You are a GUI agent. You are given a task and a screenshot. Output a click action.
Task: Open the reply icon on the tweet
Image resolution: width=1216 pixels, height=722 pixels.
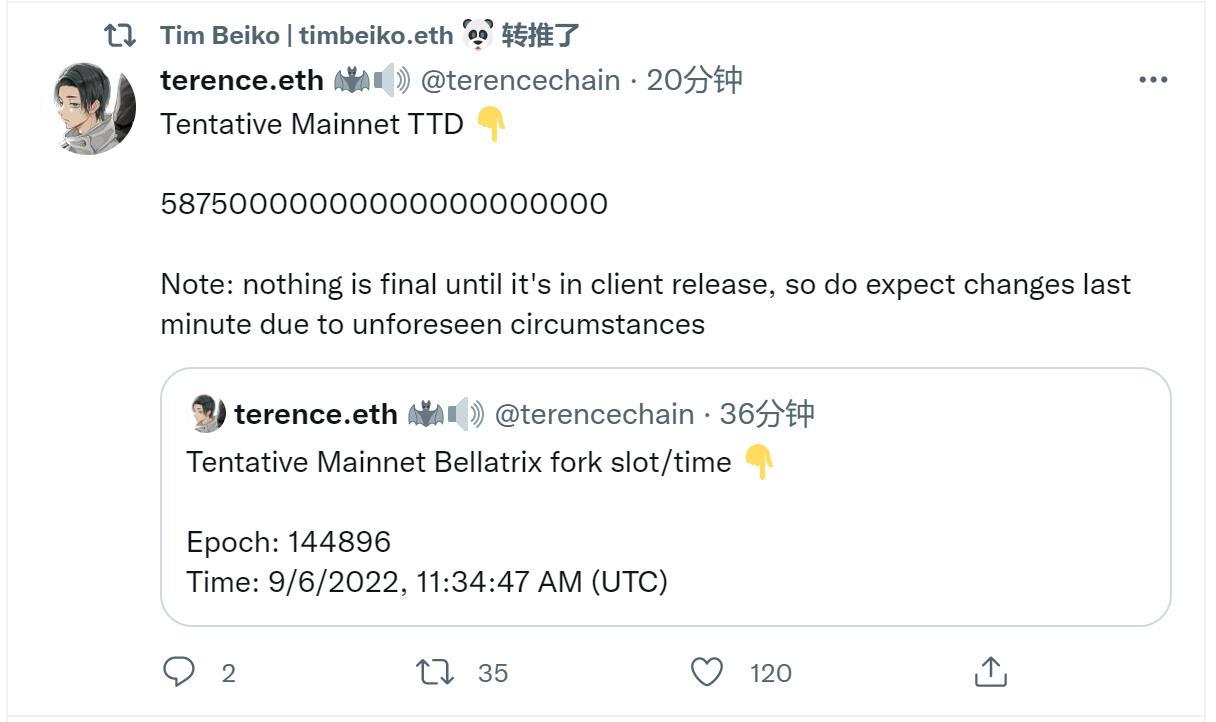coord(180,672)
